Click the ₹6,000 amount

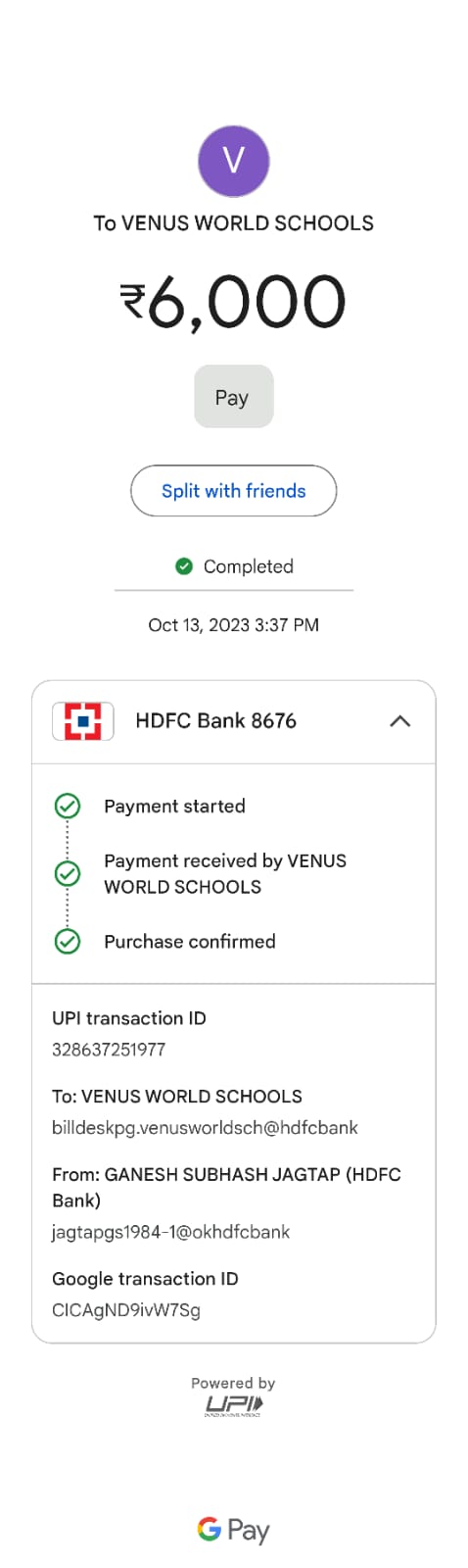coord(233,301)
